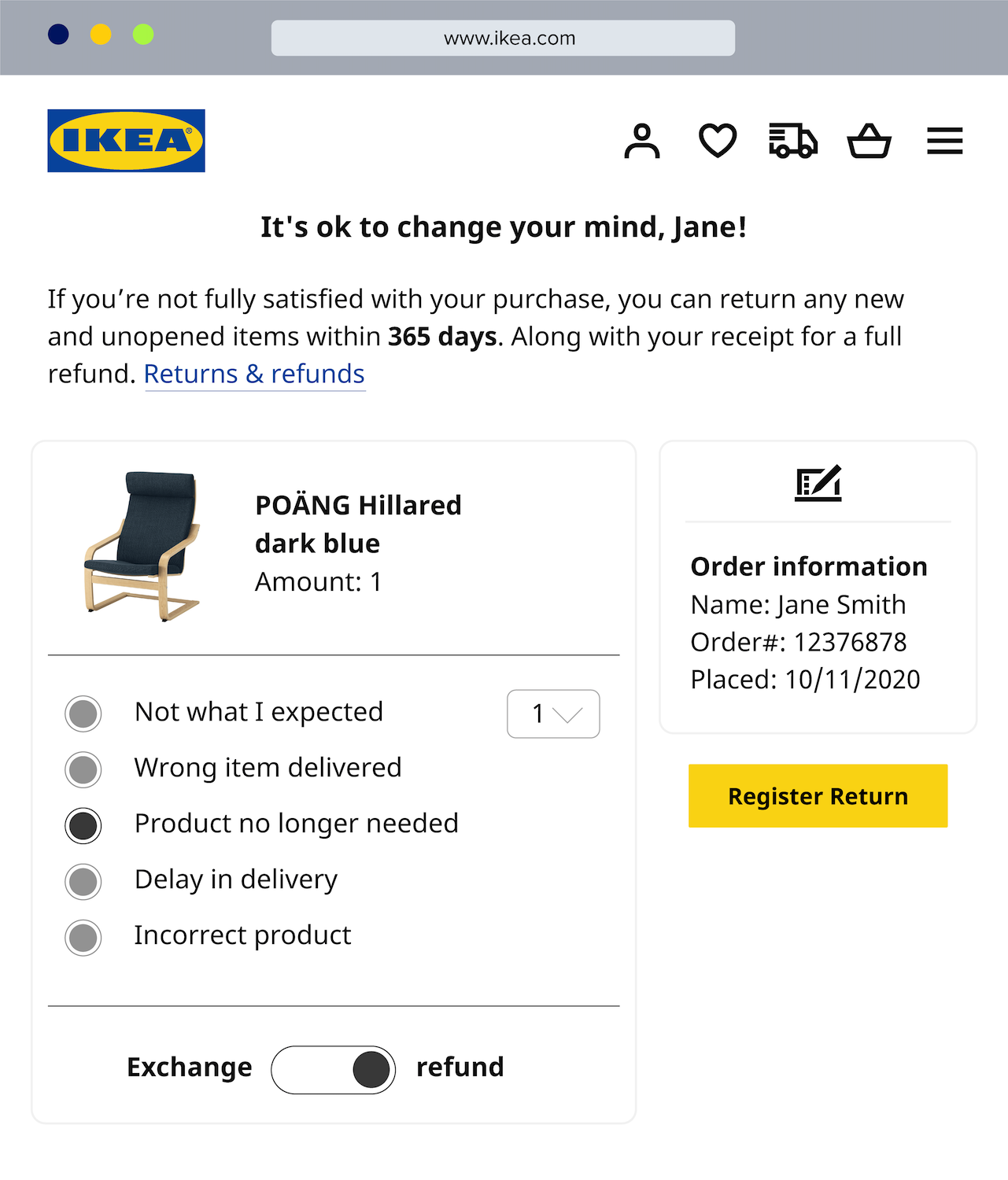Follow the "Returns & refunds" link
The width and height of the screenshot is (1008, 1180).
click(254, 374)
